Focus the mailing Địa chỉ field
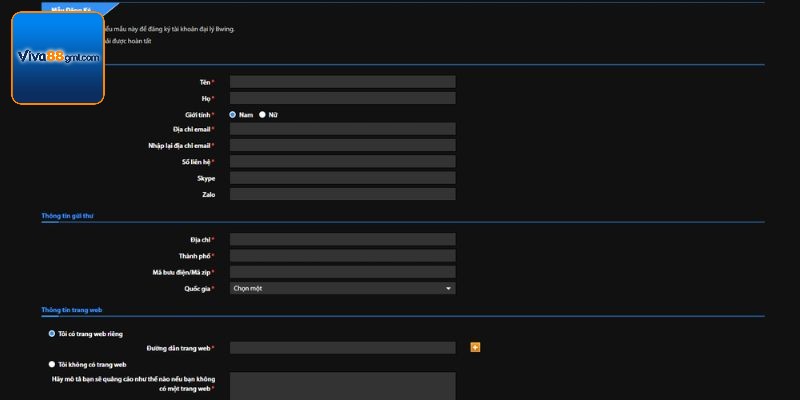The width and height of the screenshot is (800, 400). pos(342,240)
